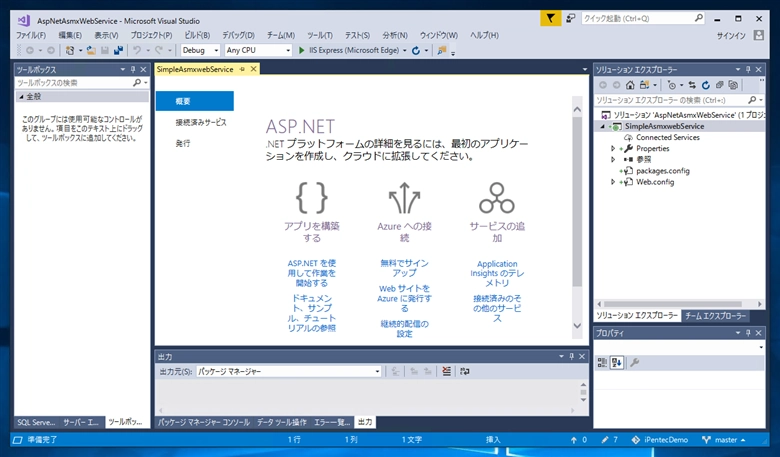
Task: Toggle word wrap icon in output panel
Action: (x=465, y=371)
